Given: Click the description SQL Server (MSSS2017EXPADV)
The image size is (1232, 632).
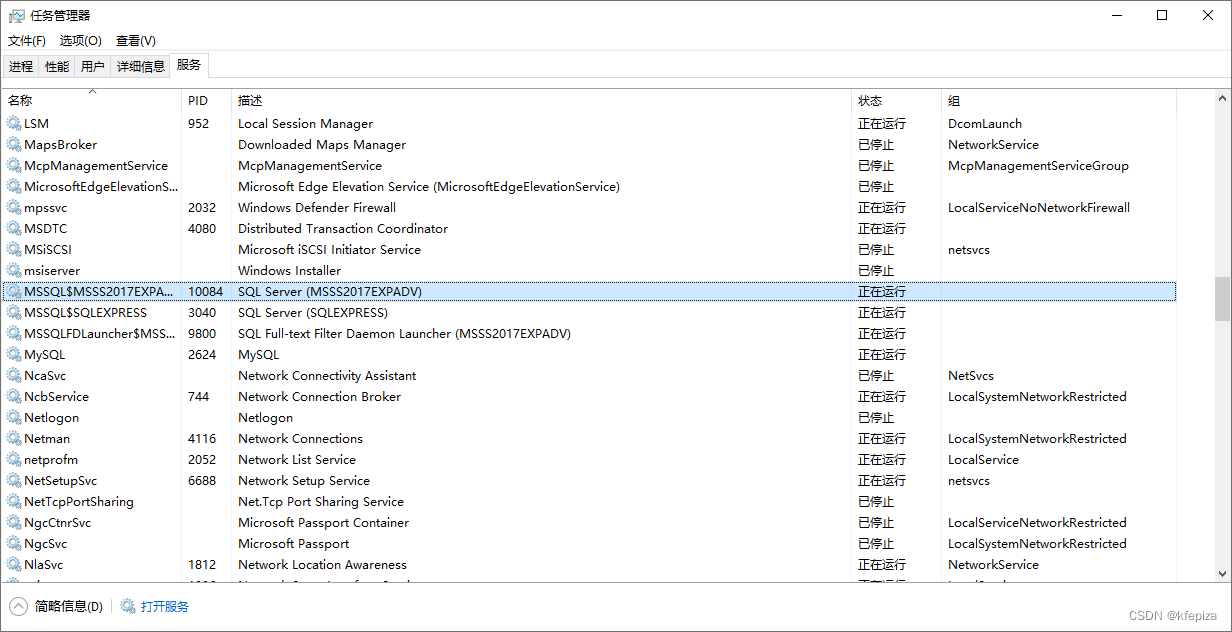Looking at the screenshot, I should pyautogui.click(x=330, y=292).
